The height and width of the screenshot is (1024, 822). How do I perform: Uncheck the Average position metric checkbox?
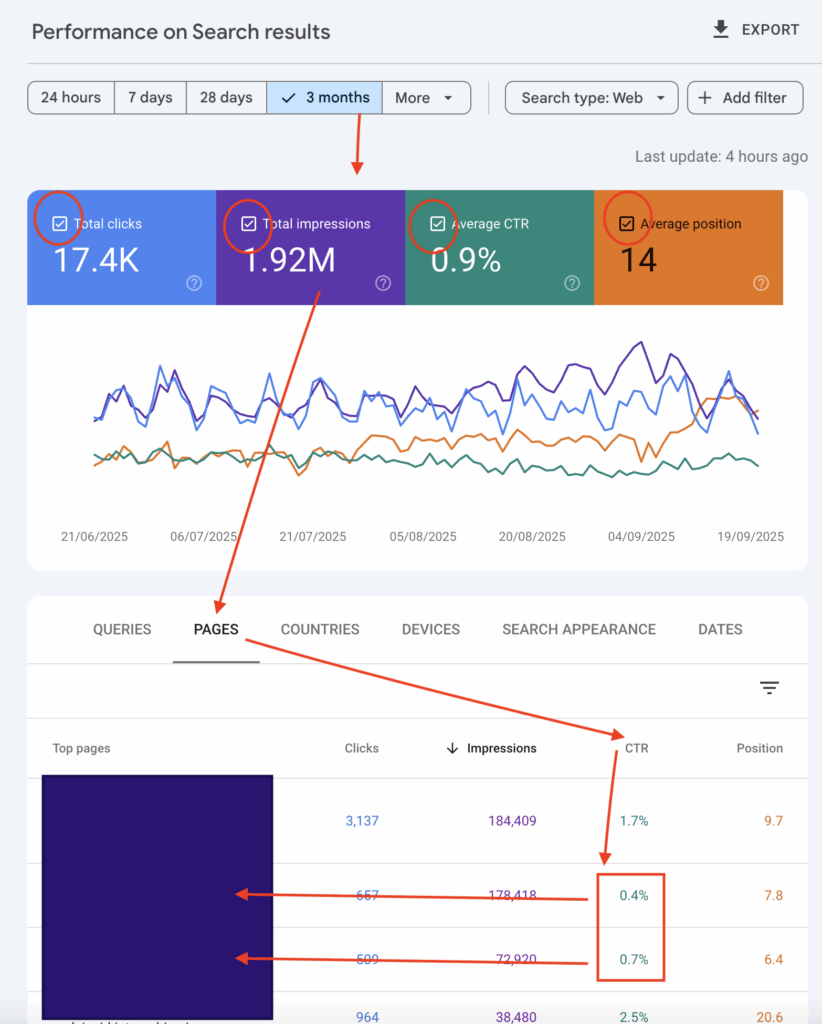point(627,223)
